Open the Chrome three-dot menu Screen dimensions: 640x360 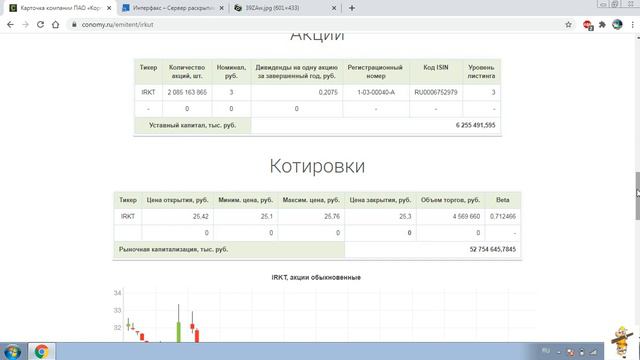click(632, 24)
